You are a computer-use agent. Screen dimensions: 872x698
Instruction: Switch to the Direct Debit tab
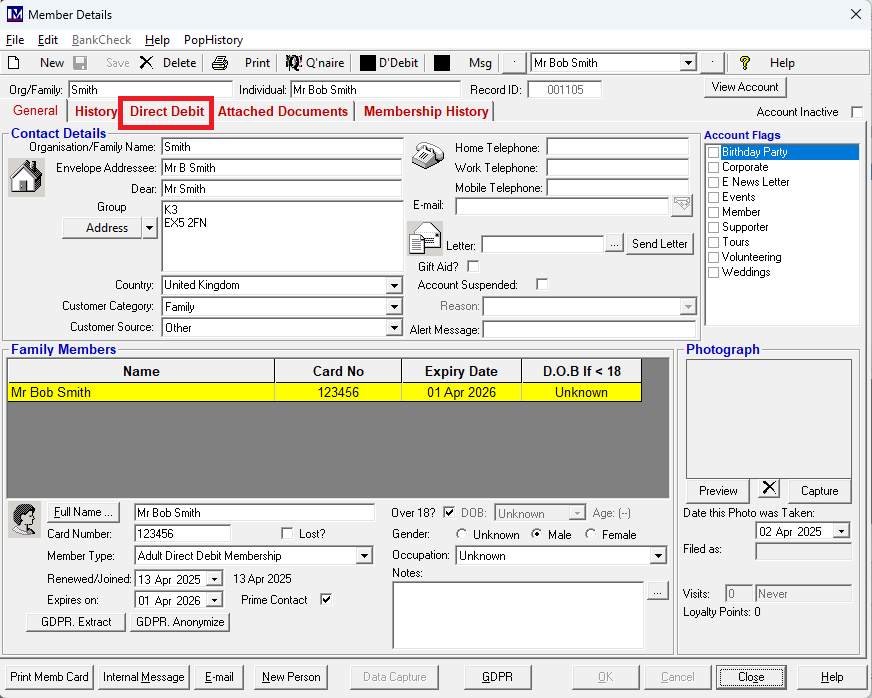pyautogui.click(x=167, y=111)
